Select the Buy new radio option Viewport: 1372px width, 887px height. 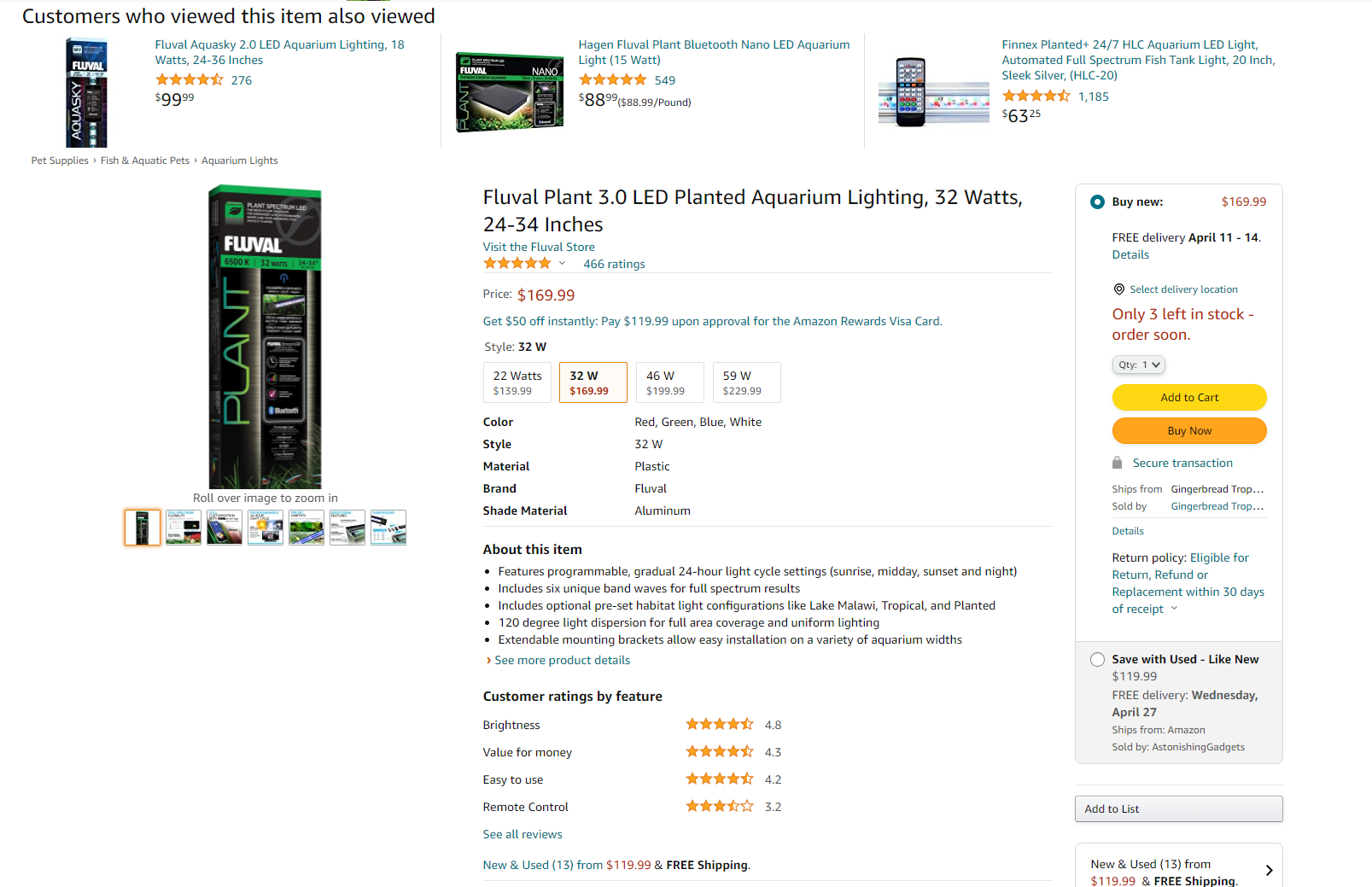click(1097, 202)
